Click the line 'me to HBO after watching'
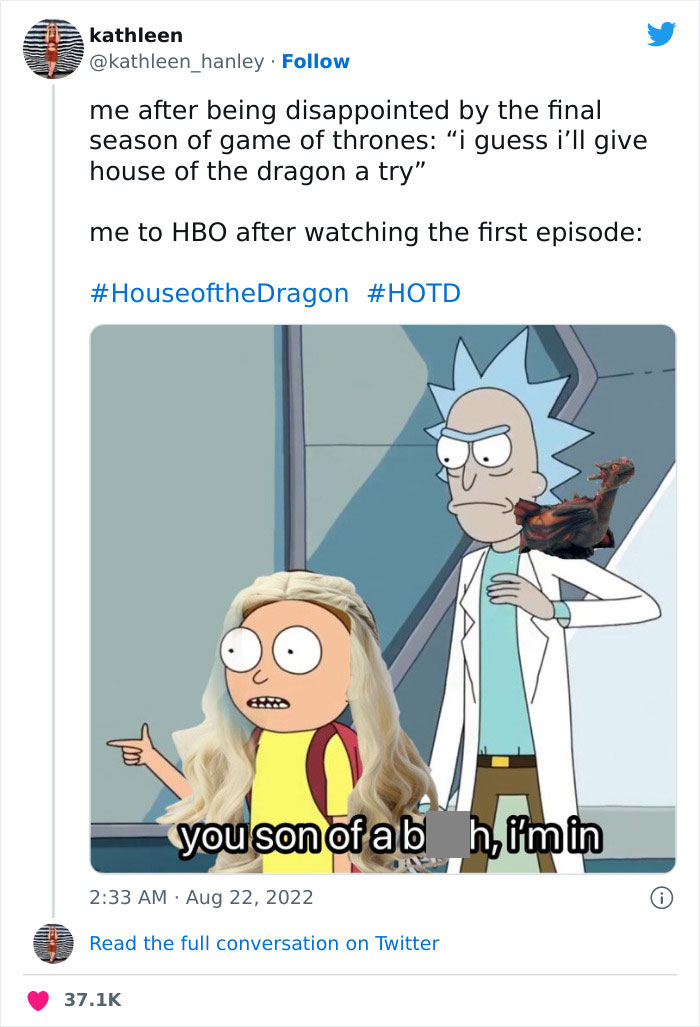700x1027 pixels. (366, 233)
